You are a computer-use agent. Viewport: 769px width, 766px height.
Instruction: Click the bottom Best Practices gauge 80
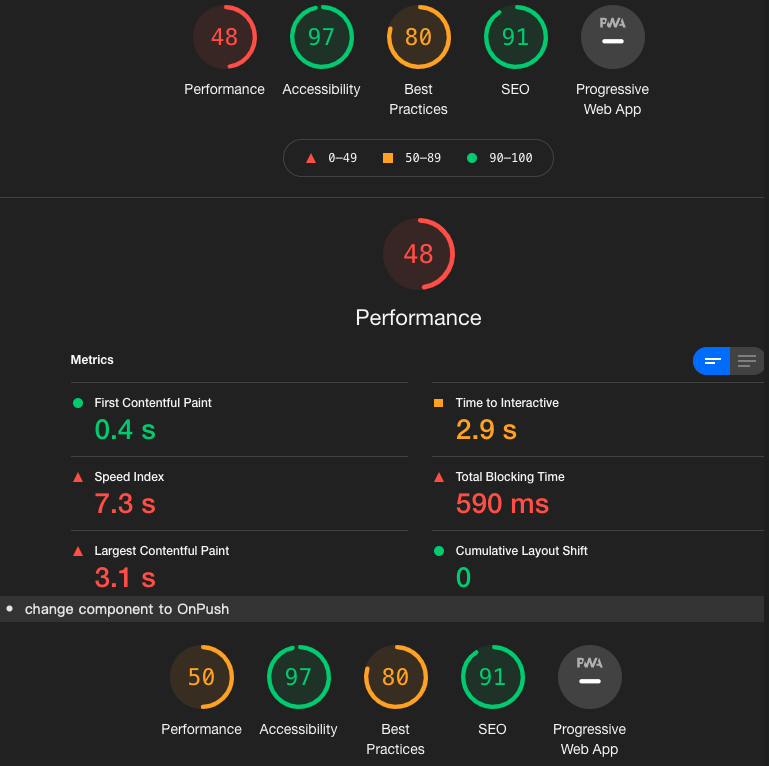pyautogui.click(x=395, y=677)
